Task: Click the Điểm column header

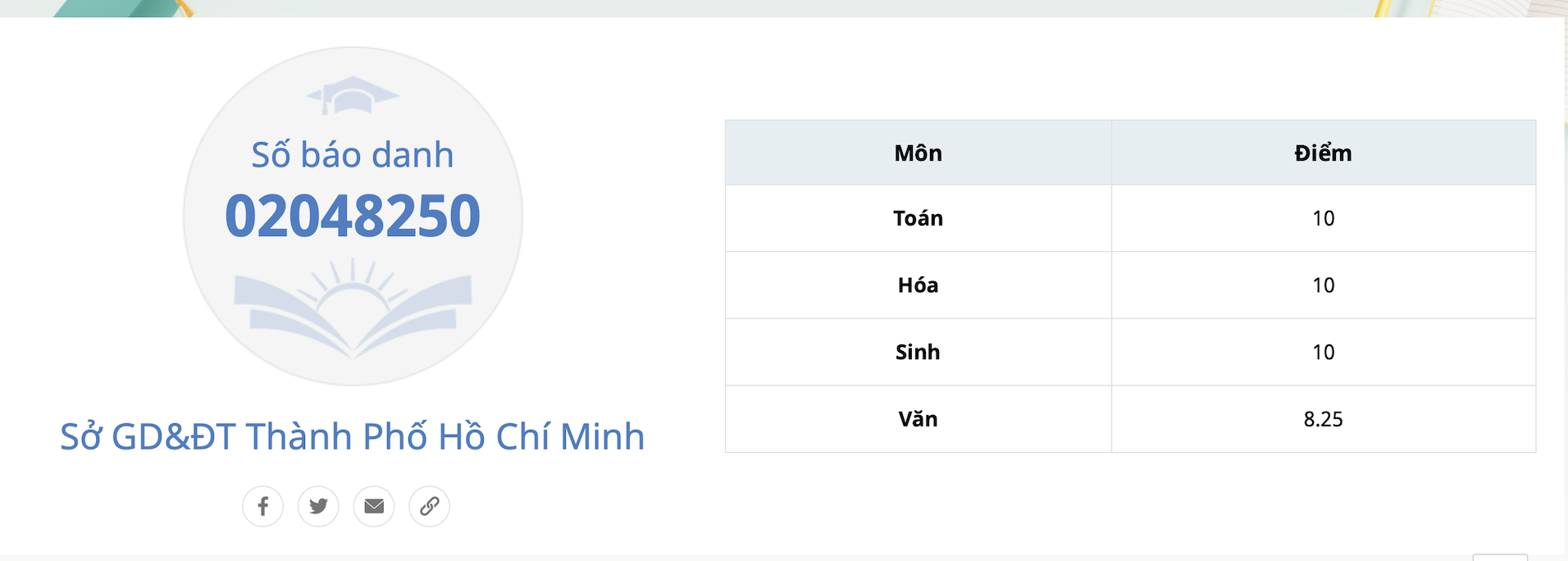Action: coord(1323,153)
